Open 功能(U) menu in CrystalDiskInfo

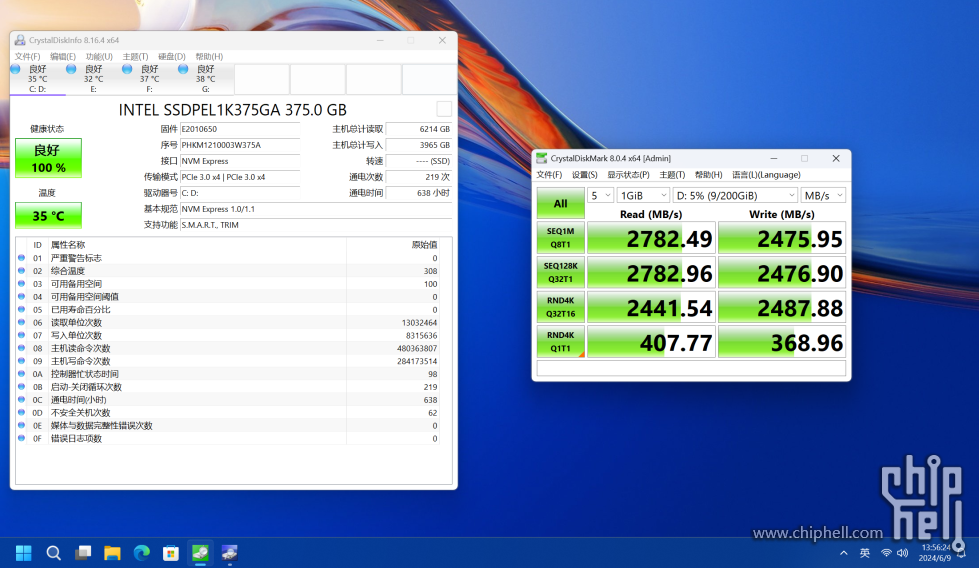click(x=99, y=56)
